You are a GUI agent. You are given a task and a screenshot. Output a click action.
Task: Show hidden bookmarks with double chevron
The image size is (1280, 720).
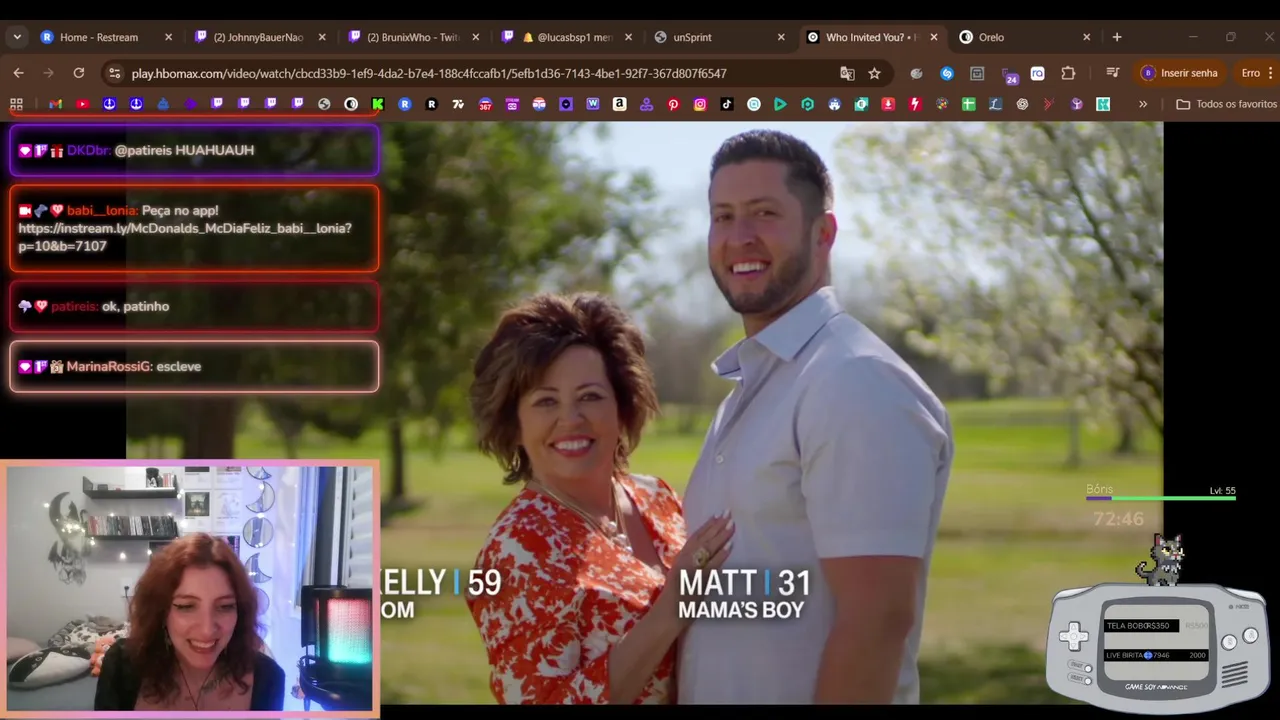click(x=1143, y=104)
